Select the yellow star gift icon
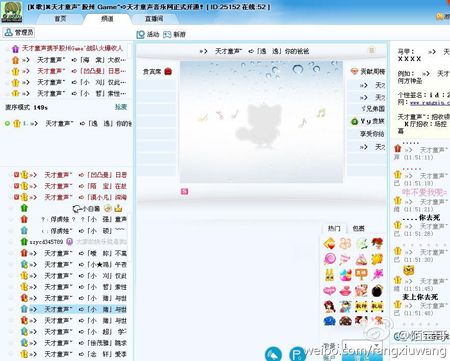The height and width of the screenshot is (361, 450). pyautogui.click(x=377, y=259)
